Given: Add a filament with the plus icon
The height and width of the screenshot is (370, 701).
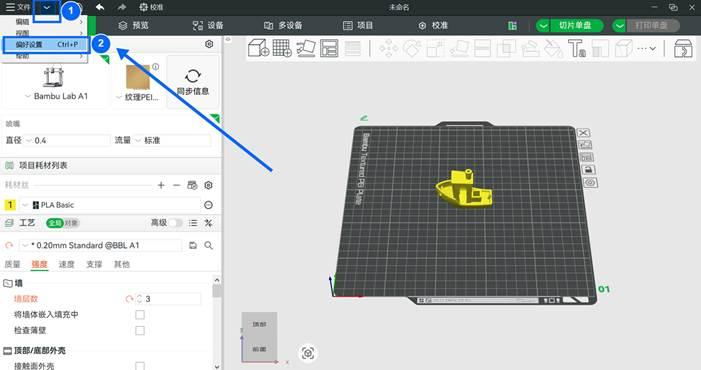Looking at the screenshot, I should pyautogui.click(x=161, y=185).
